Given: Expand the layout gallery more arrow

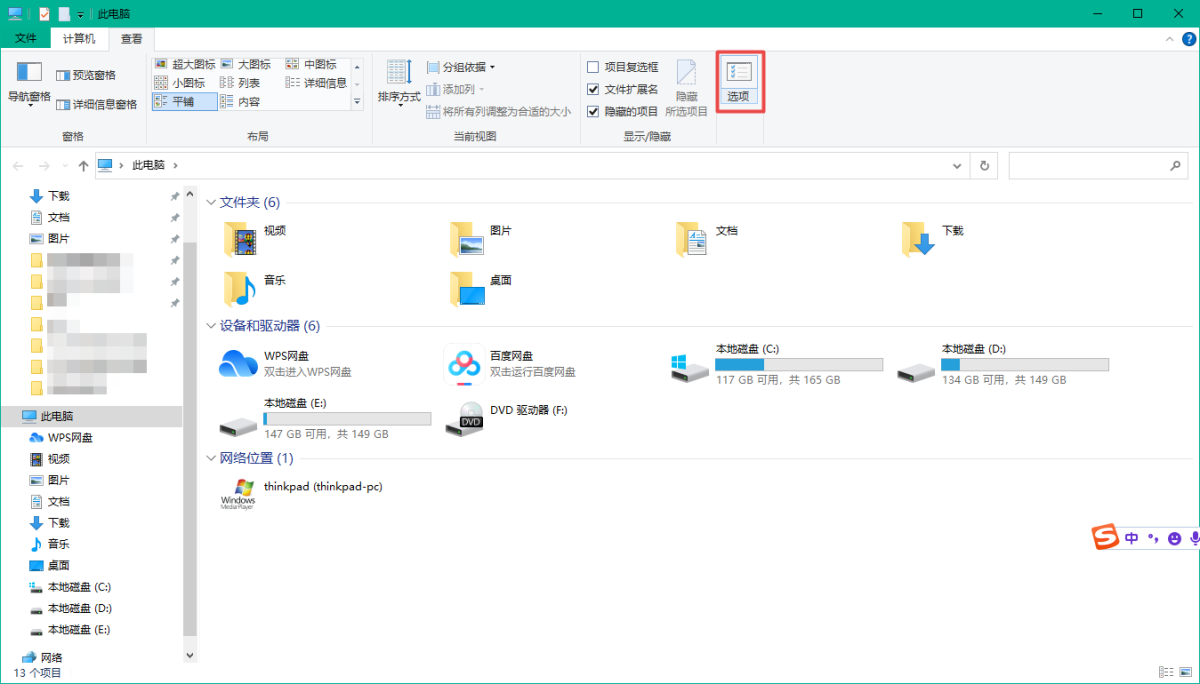Looking at the screenshot, I should pyautogui.click(x=357, y=101).
